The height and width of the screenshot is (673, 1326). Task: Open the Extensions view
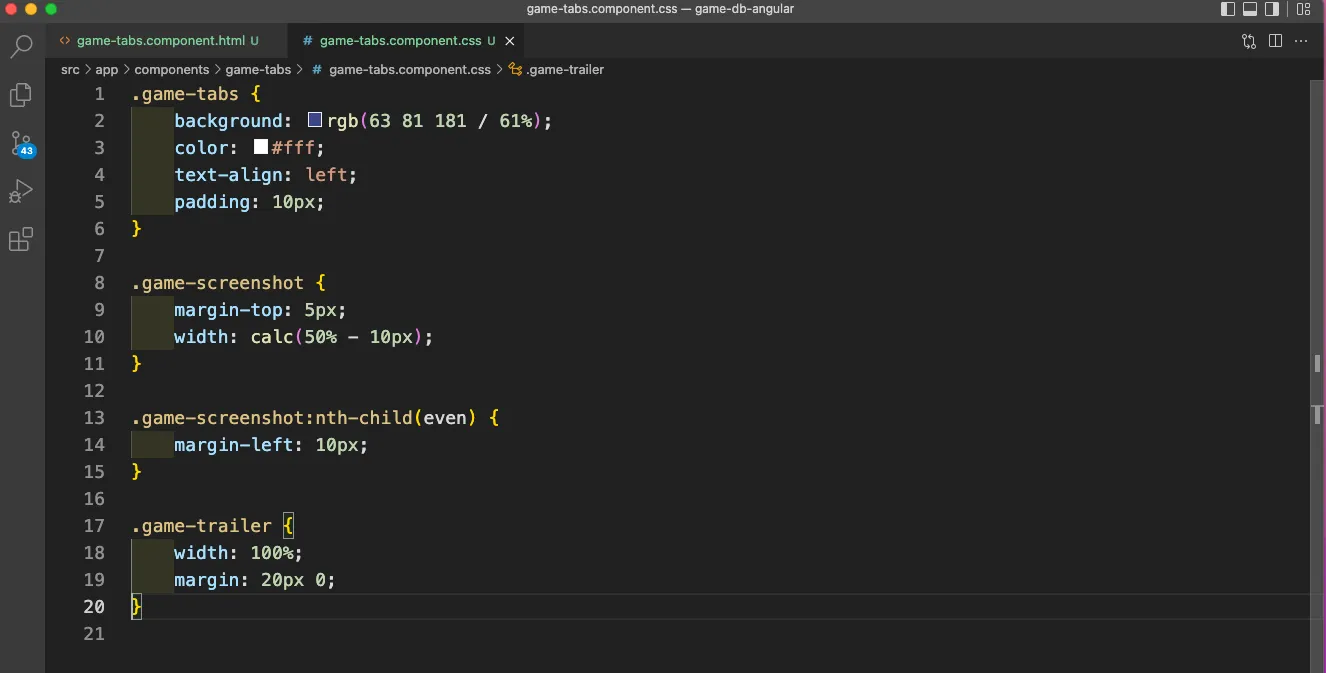tap(21, 240)
